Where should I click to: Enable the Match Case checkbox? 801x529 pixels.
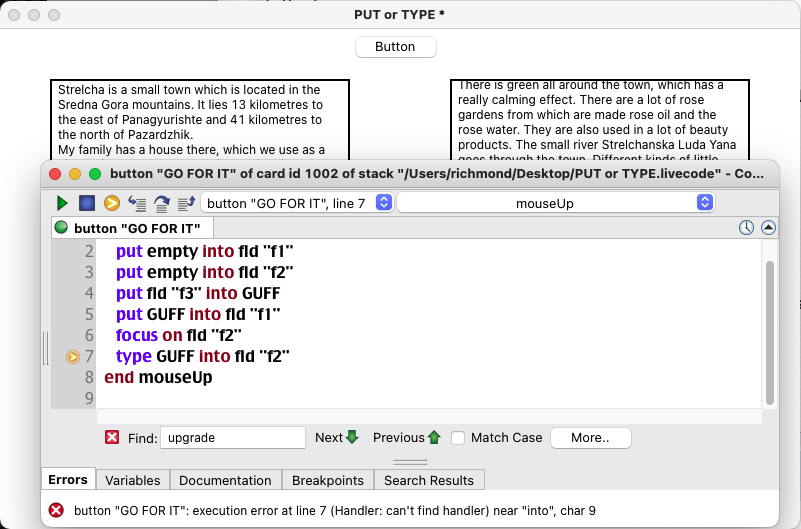click(458, 437)
